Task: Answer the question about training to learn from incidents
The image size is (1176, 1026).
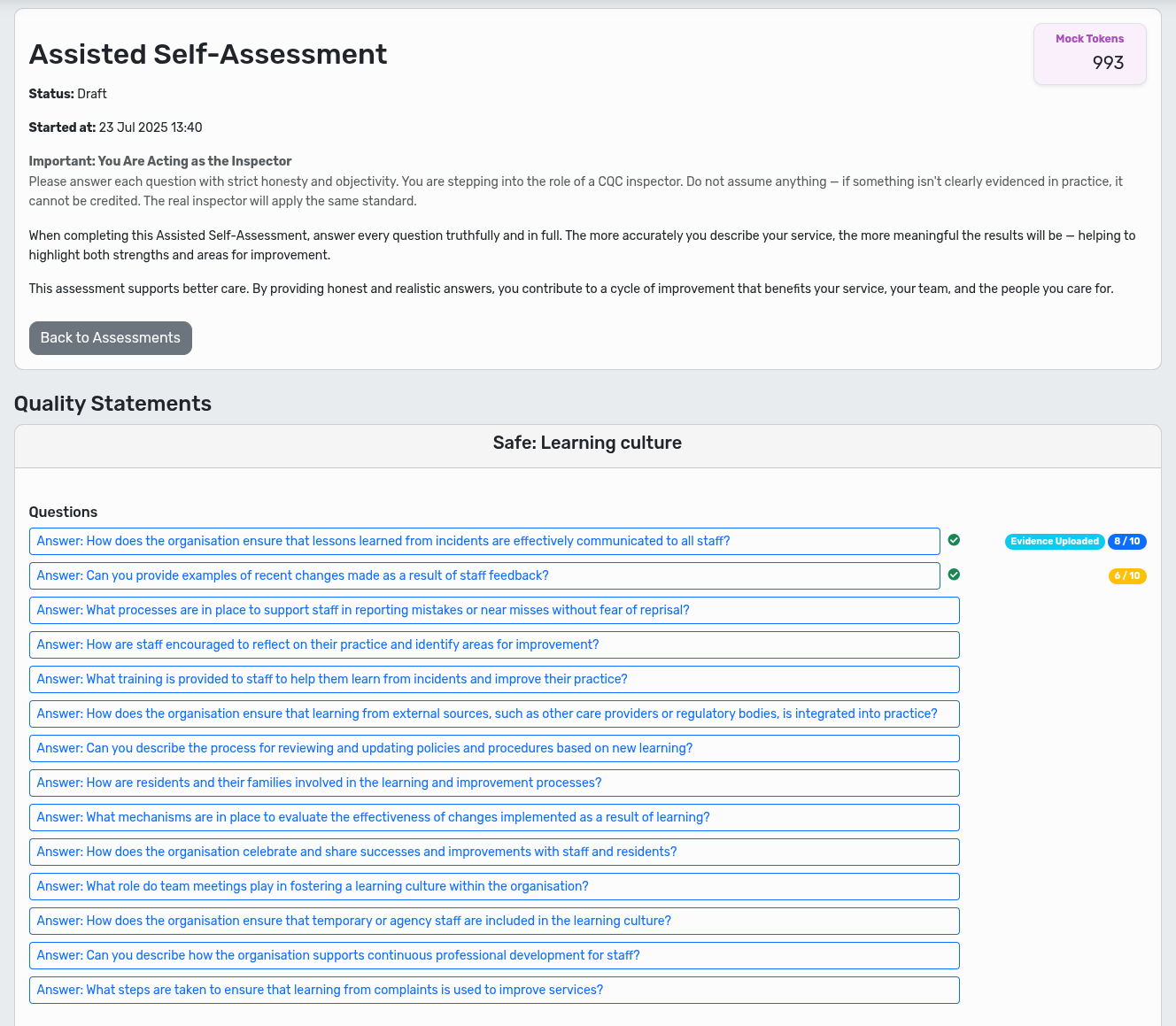Action: coord(493,679)
